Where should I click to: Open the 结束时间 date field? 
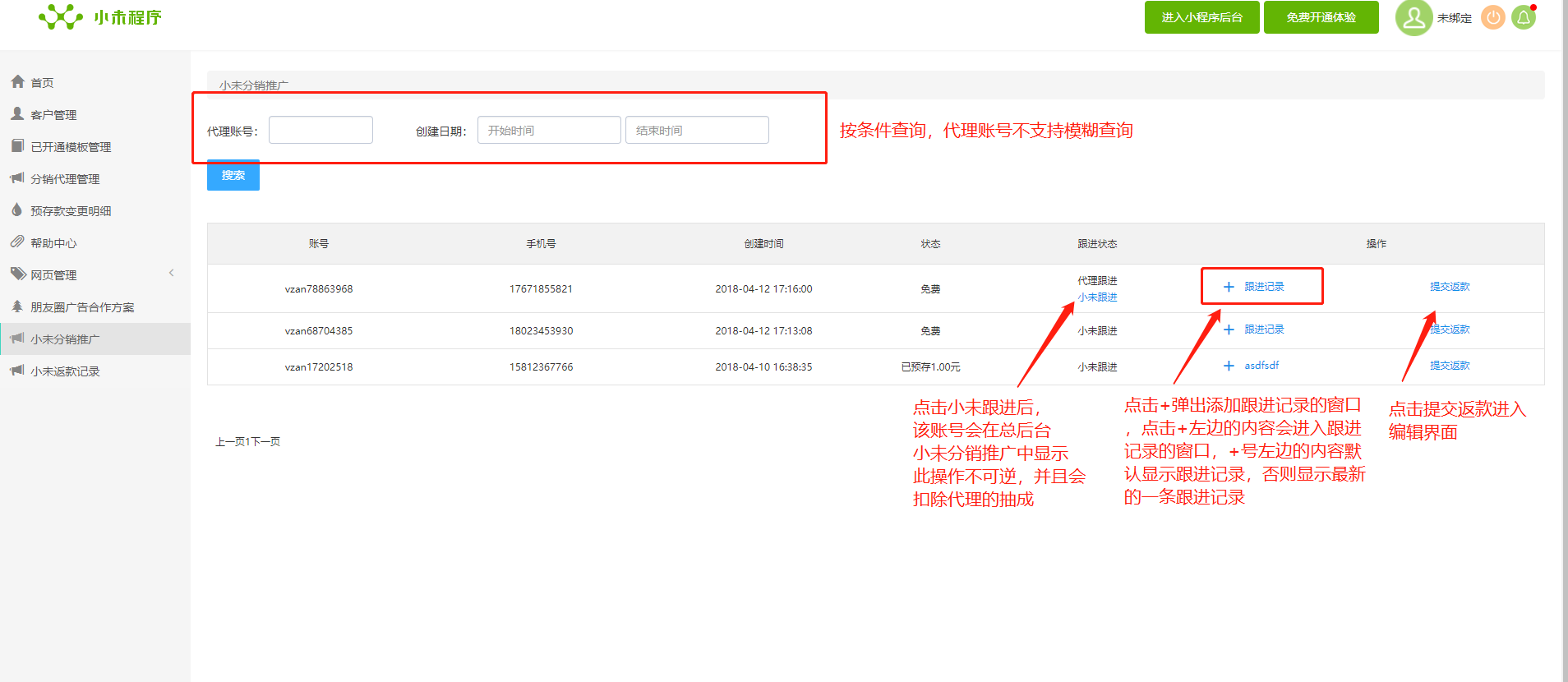pyautogui.click(x=697, y=130)
